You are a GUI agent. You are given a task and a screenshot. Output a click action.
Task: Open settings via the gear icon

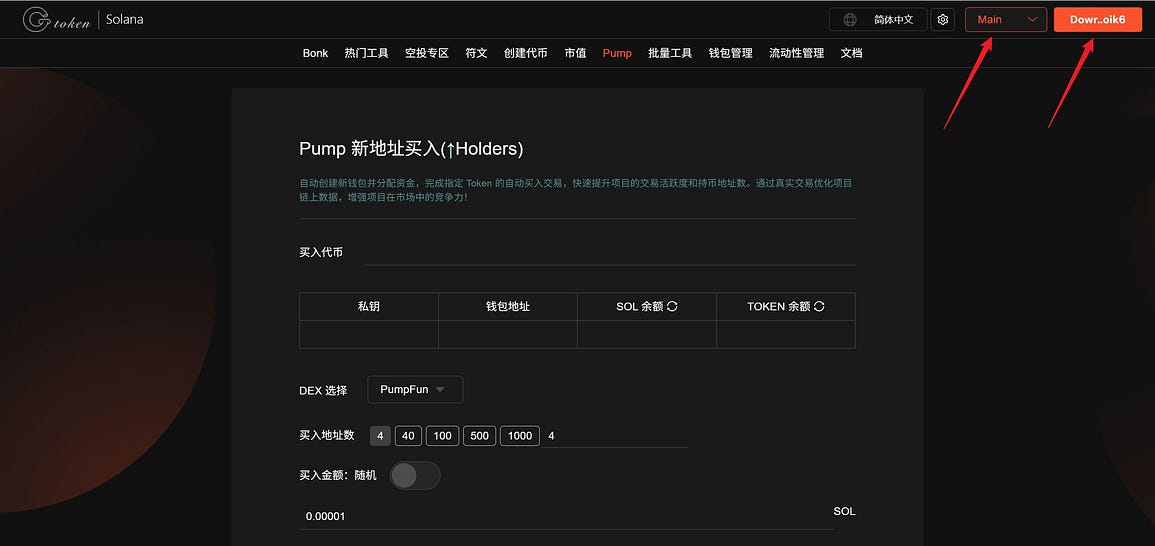tap(942, 20)
